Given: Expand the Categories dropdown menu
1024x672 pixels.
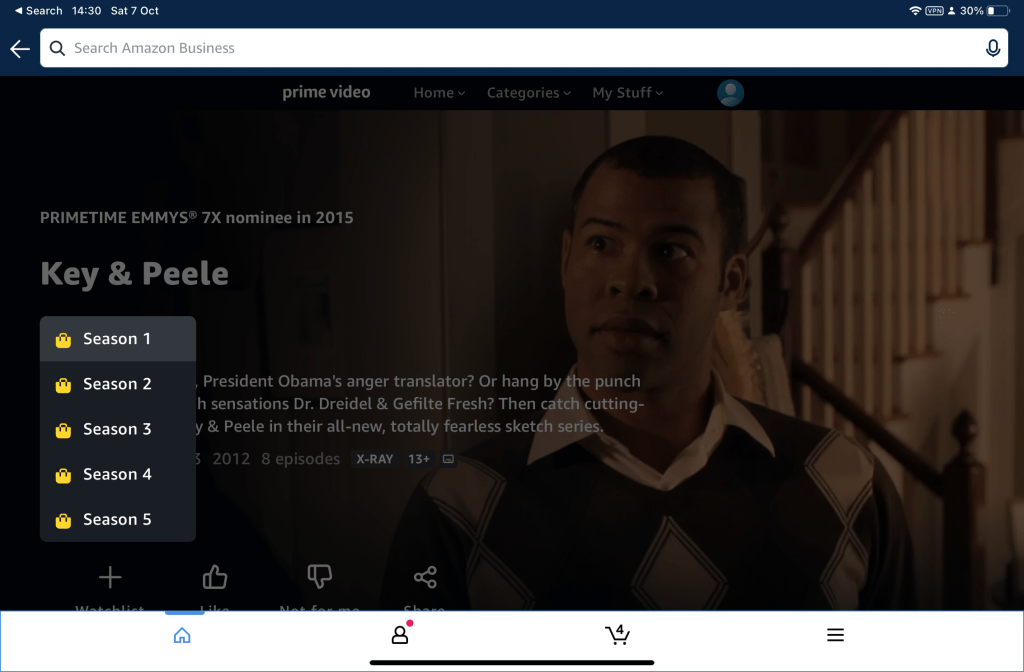Looking at the screenshot, I should tap(528, 93).
